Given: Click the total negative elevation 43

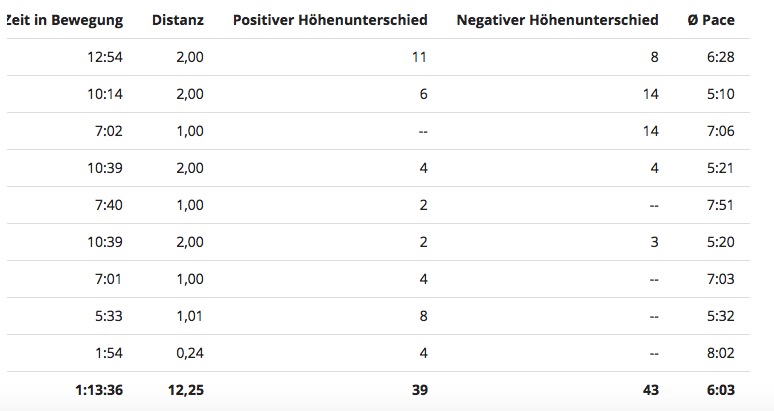Looking at the screenshot, I should [x=650, y=390].
